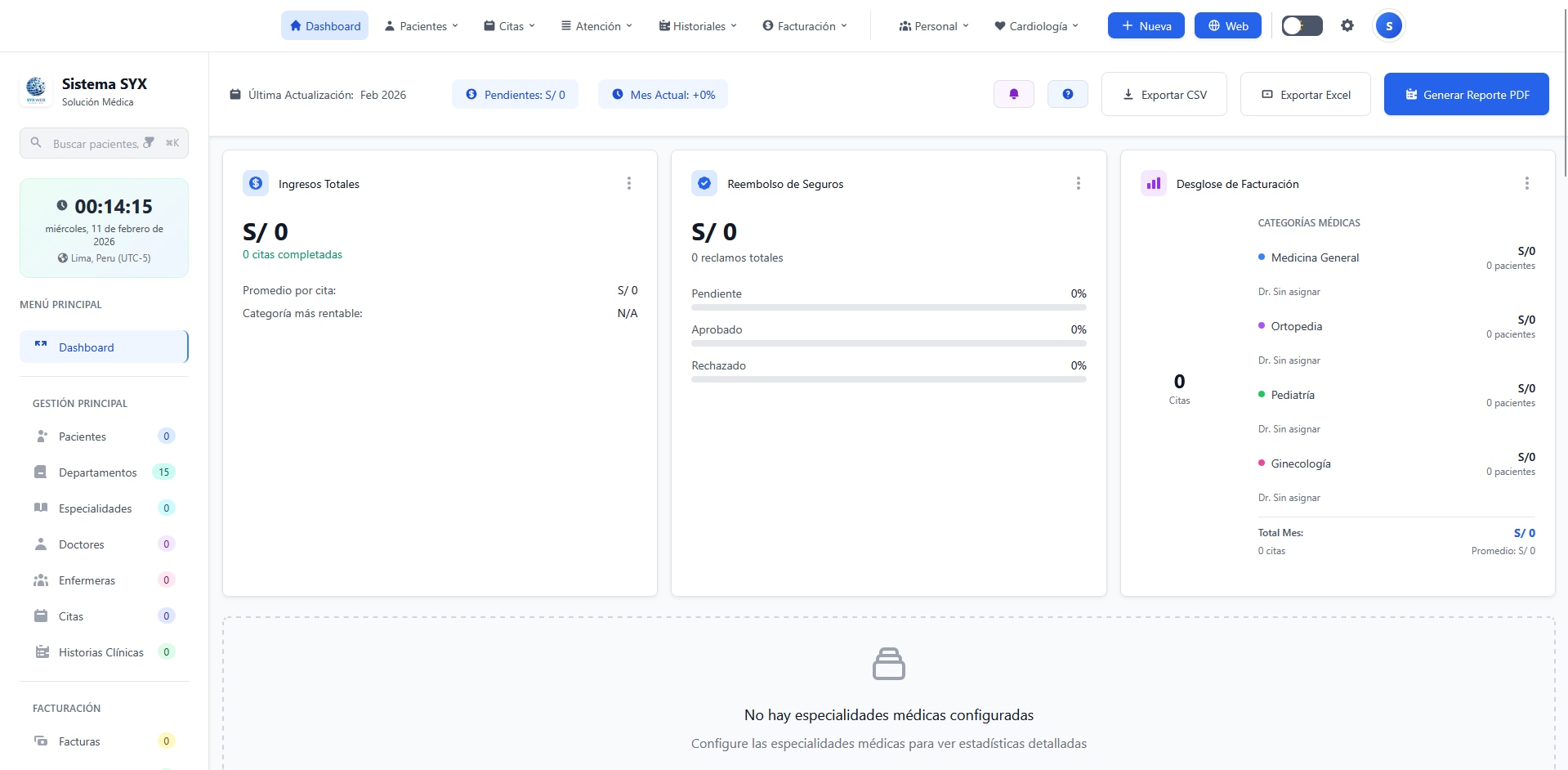Expand the Pacientes dropdown menu

(422, 25)
